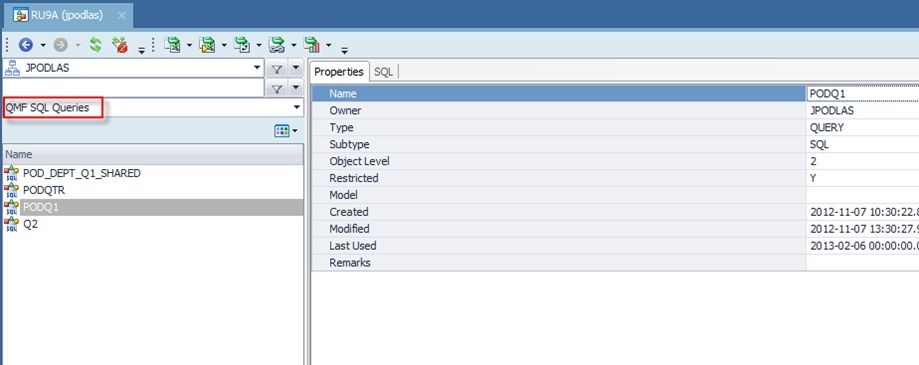Click the red stop-sign cancel icon
This screenshot has width=919, height=365.
point(120,45)
